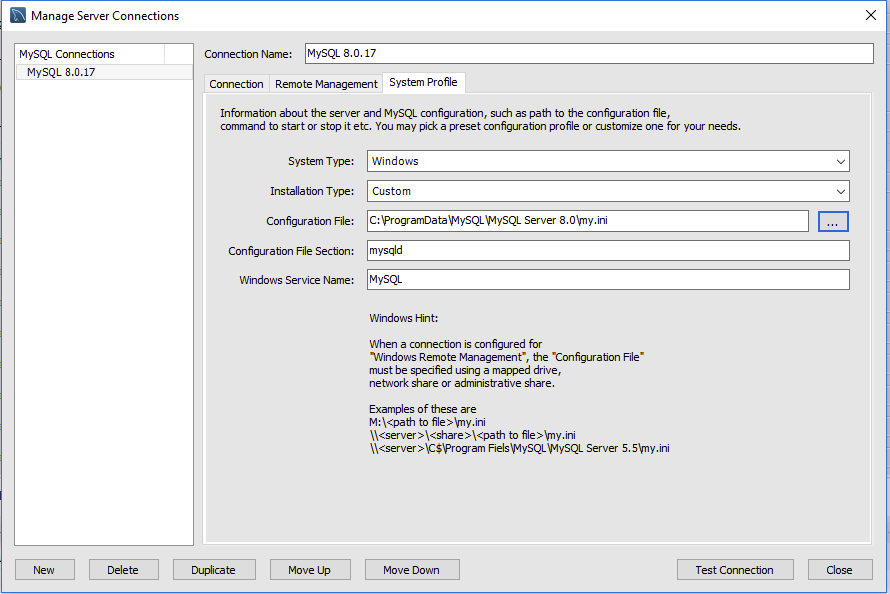Viewport: 890px width, 594px height.
Task: Click the Windows Service Name: label
Action: click(296, 280)
